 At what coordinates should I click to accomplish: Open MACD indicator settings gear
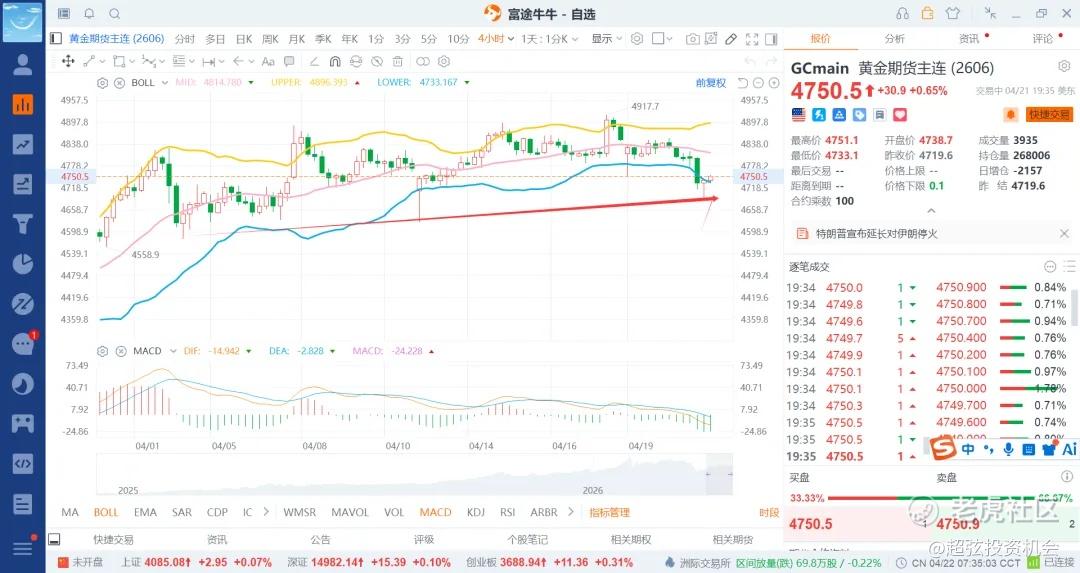102,351
